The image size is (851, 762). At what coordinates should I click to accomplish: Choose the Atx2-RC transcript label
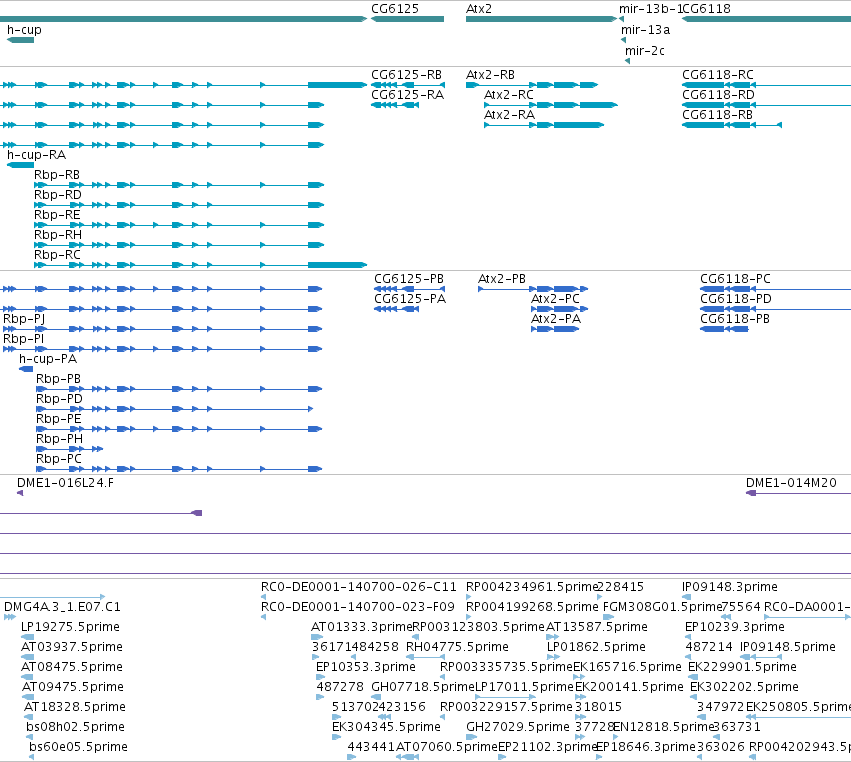tap(509, 95)
